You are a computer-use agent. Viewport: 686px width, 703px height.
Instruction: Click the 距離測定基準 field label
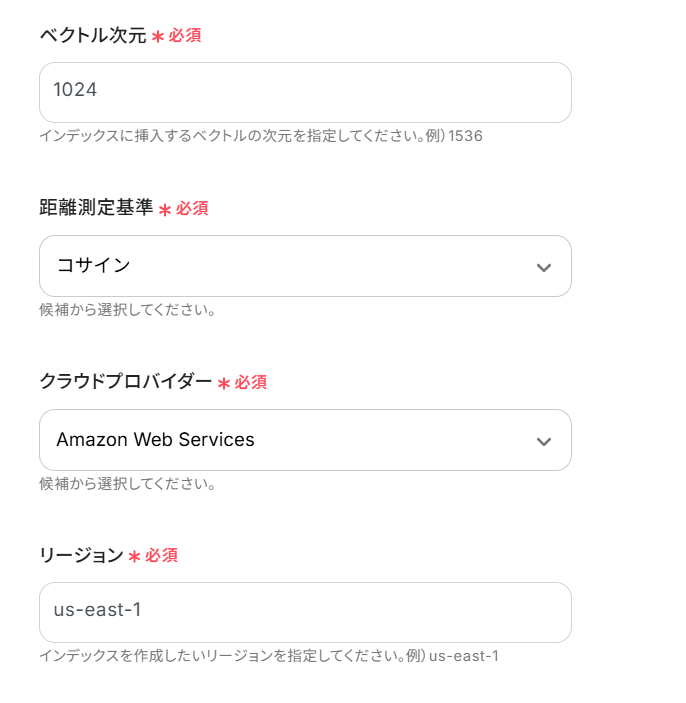click(96, 208)
